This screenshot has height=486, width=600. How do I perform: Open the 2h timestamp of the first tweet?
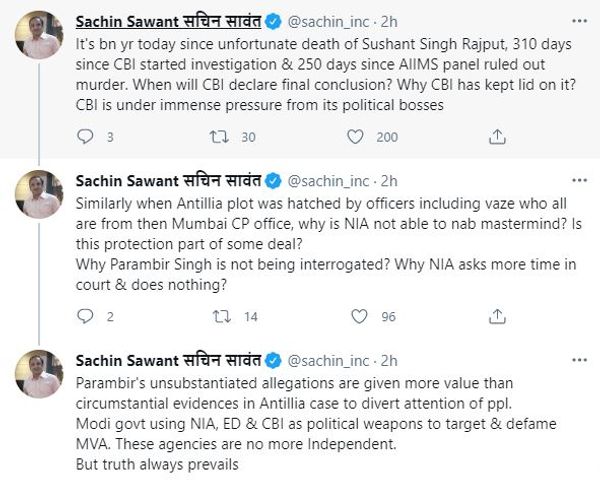(389, 22)
